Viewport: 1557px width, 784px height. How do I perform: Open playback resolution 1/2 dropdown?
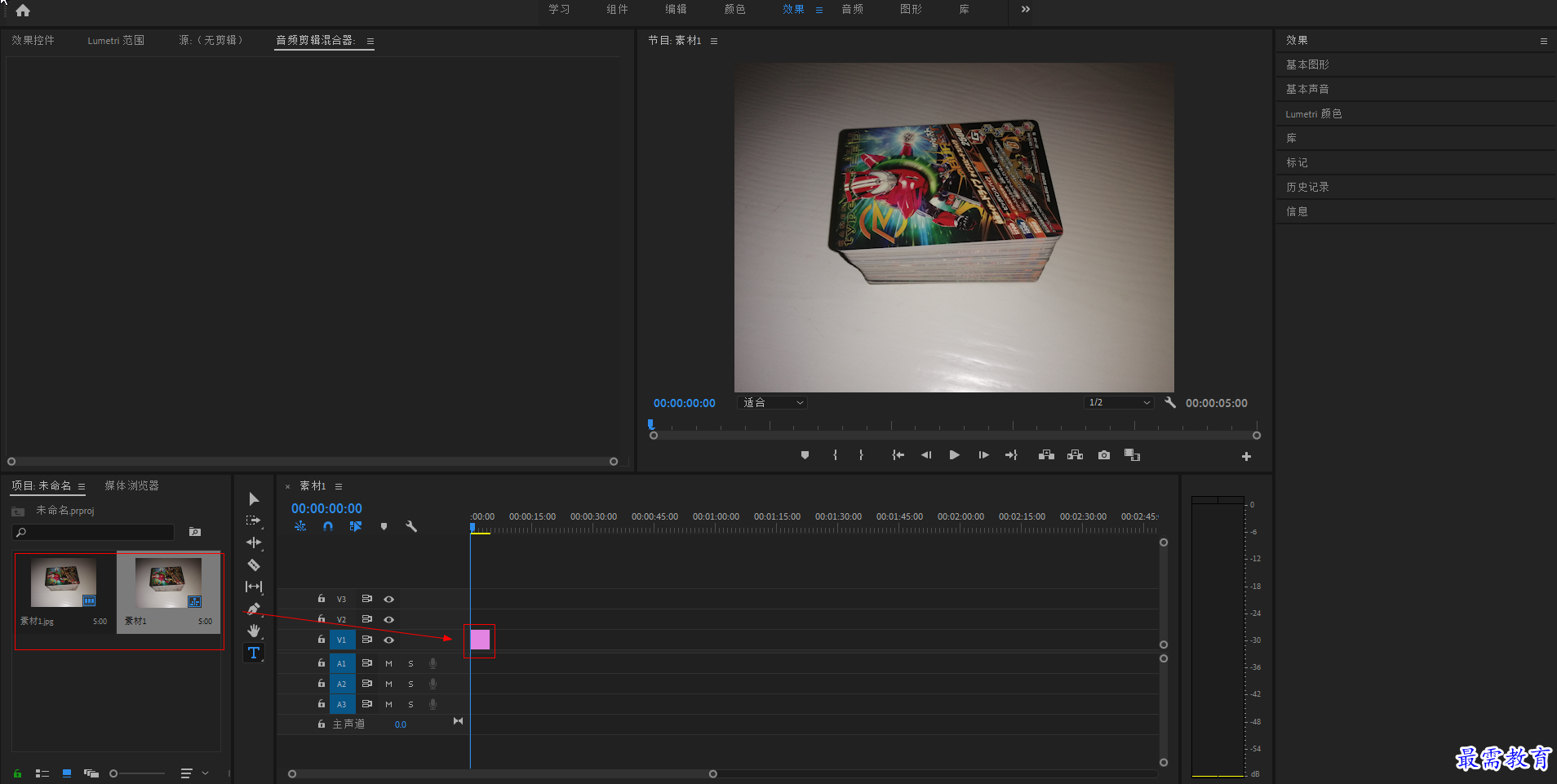click(x=1119, y=402)
